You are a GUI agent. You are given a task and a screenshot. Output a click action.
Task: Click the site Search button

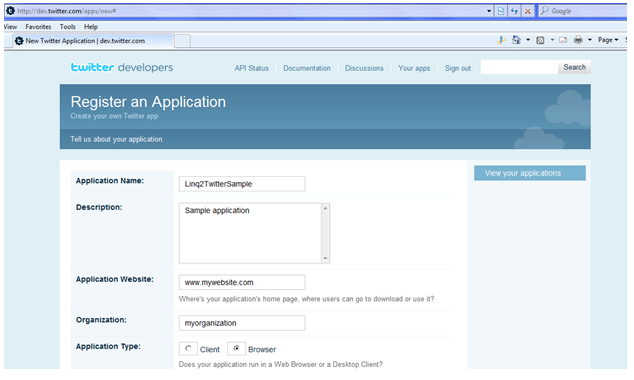pyautogui.click(x=574, y=67)
